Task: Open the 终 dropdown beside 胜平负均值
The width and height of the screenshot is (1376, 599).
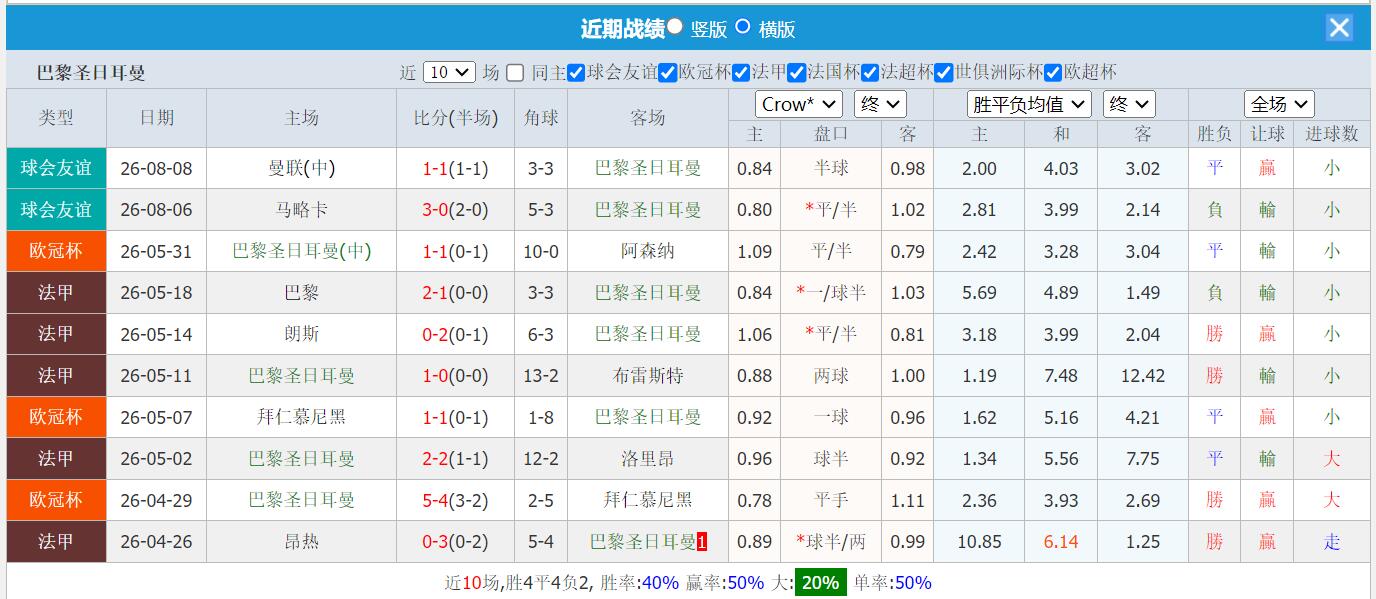Action: click(1129, 104)
